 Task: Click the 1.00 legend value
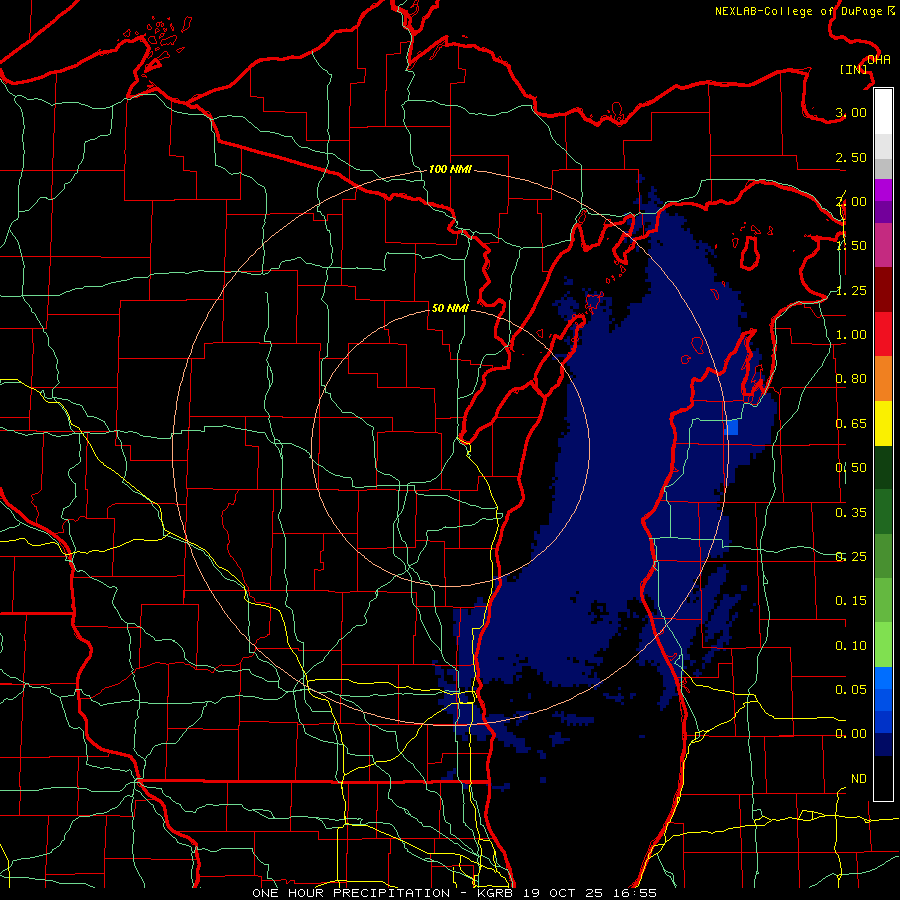851,335
